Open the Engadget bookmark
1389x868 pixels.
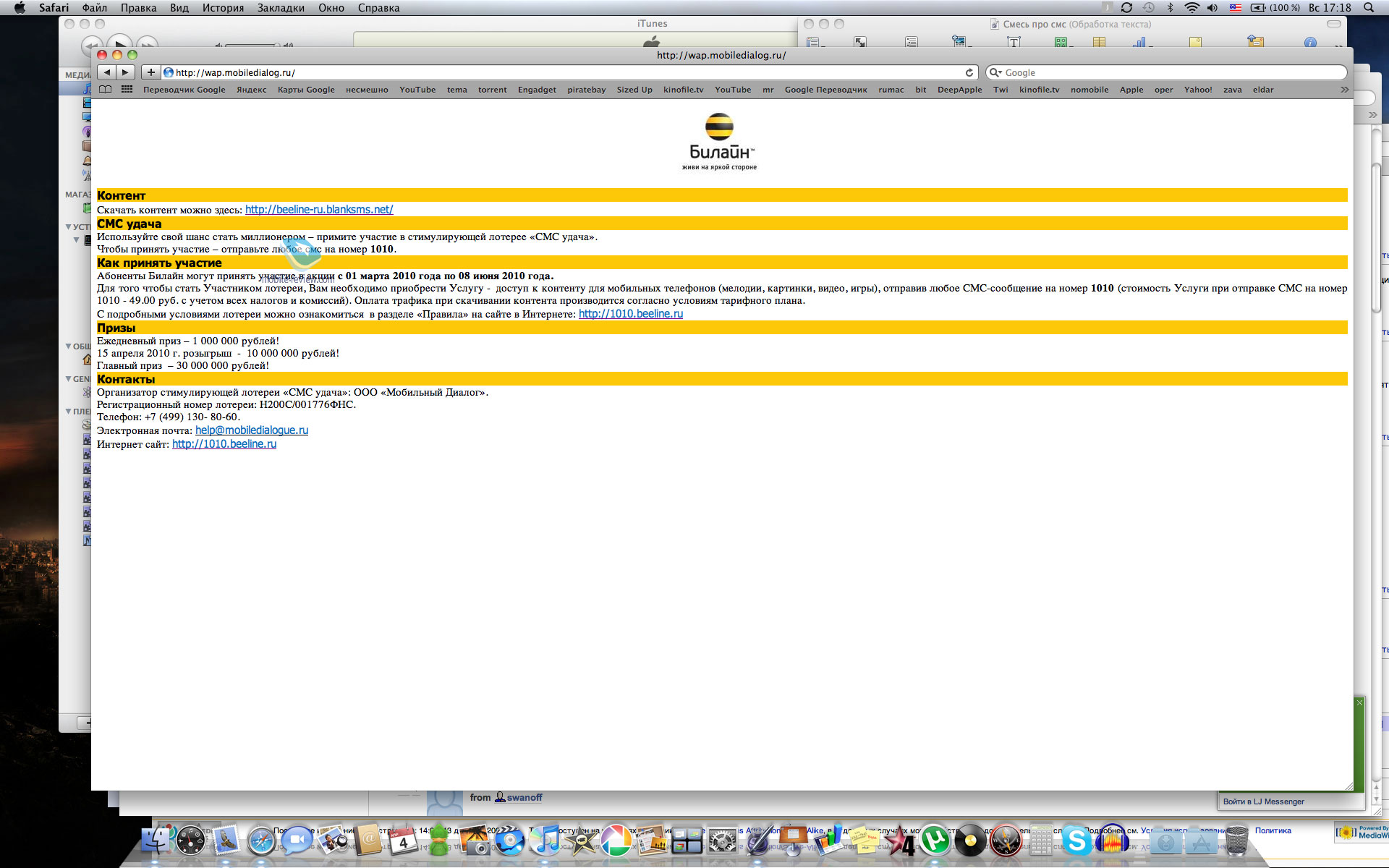pyautogui.click(x=537, y=90)
